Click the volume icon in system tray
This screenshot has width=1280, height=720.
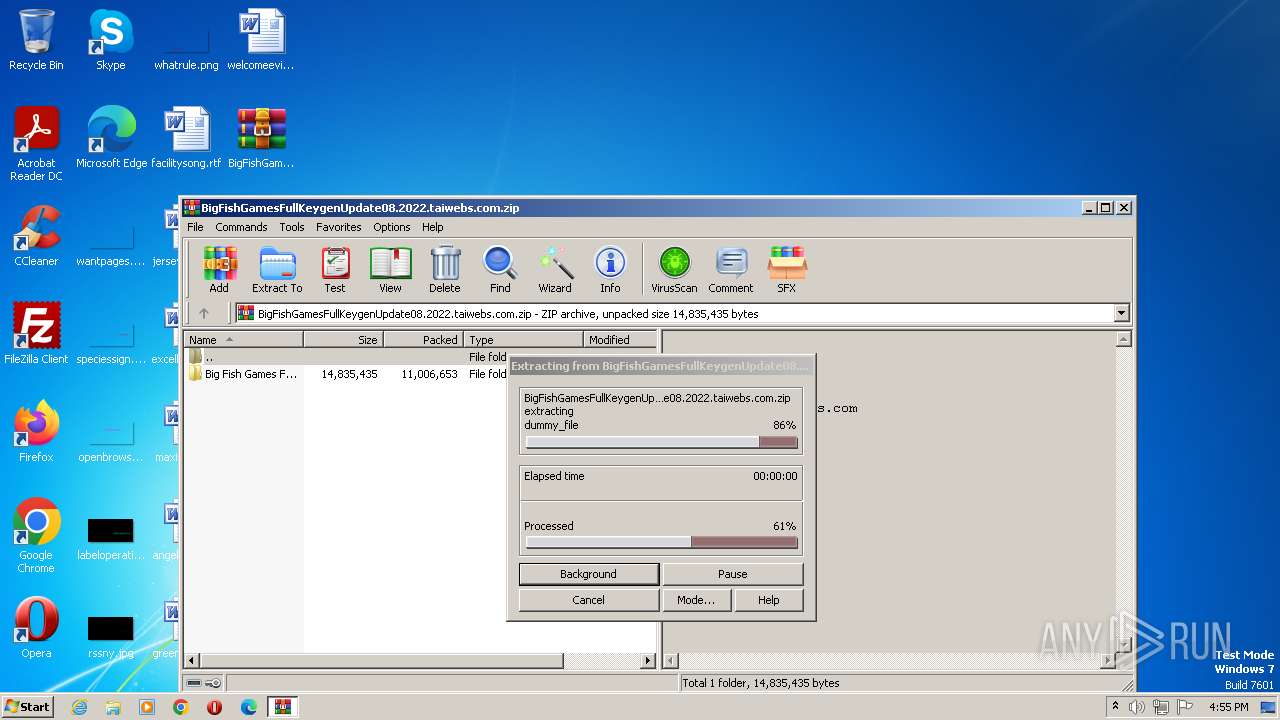(x=1136, y=707)
